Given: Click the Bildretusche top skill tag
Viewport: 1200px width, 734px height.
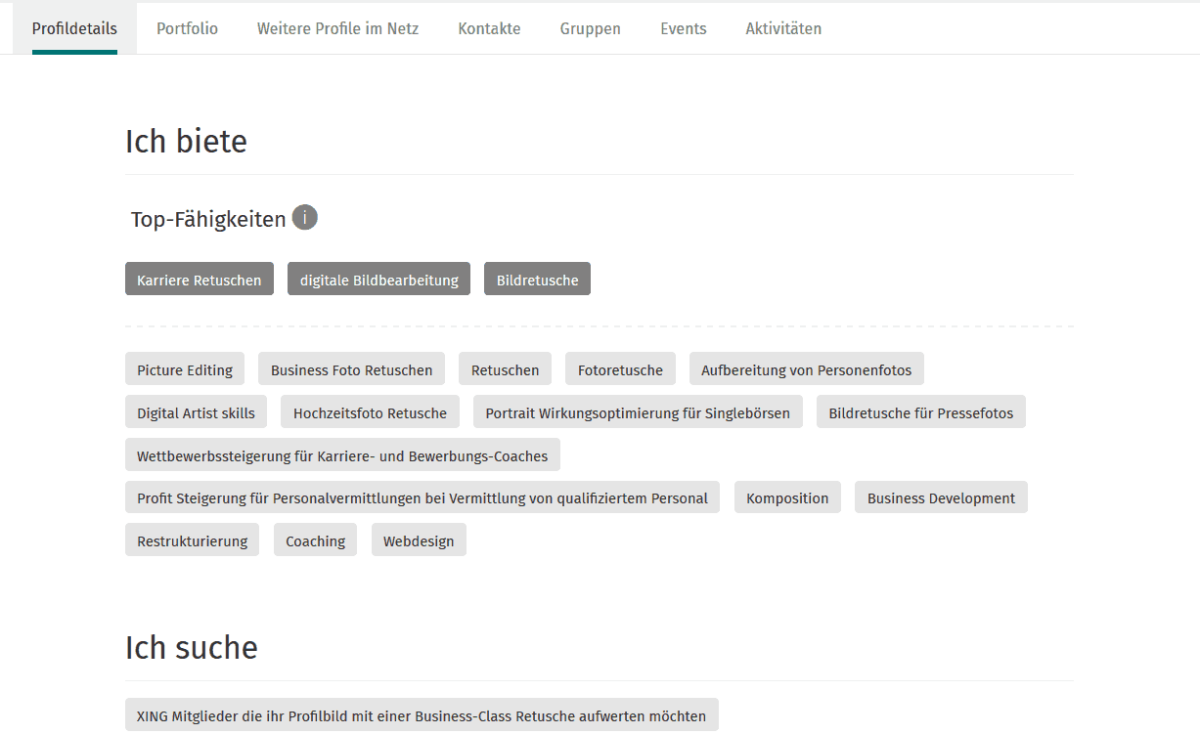Looking at the screenshot, I should coord(537,279).
